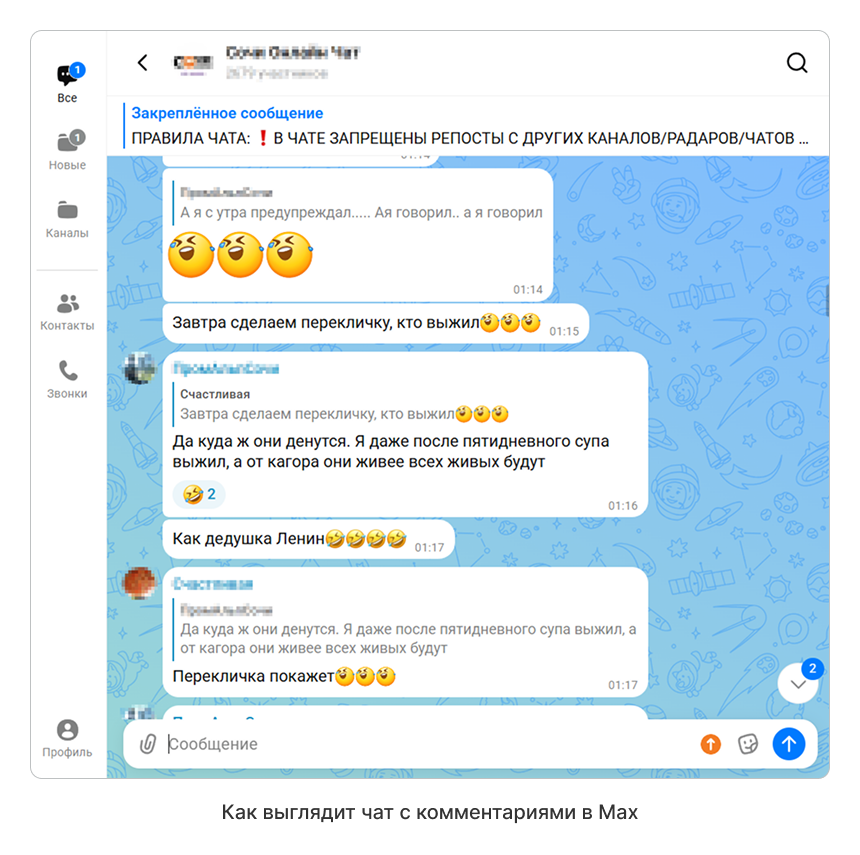Open the Каналы folder in the sidebar
860x855 pixels.
(67, 219)
